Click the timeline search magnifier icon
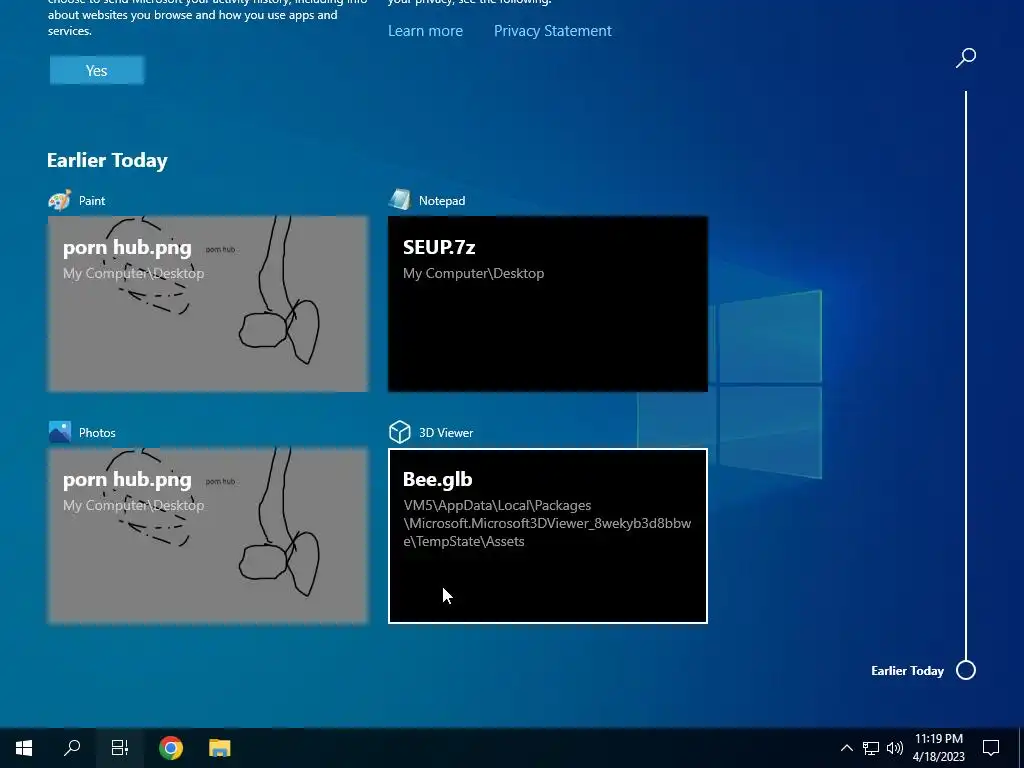This screenshot has height=768, width=1024. (966, 57)
